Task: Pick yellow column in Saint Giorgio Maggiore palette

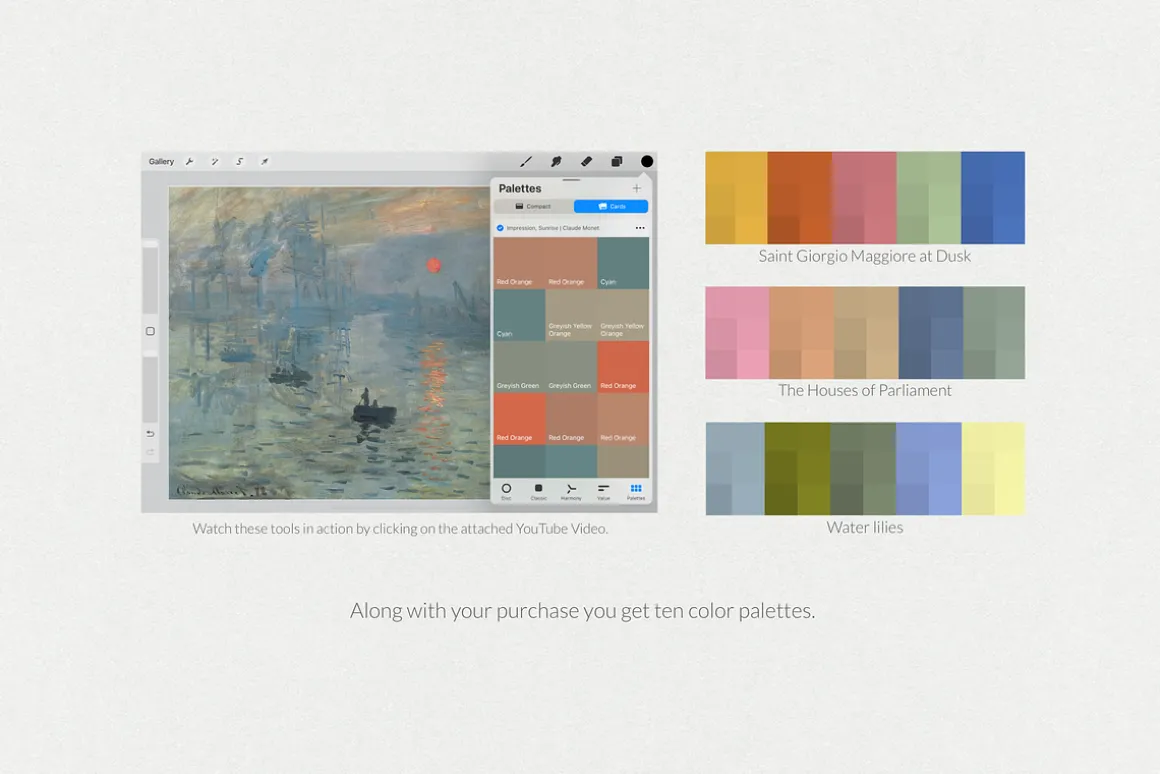Action: [736, 198]
